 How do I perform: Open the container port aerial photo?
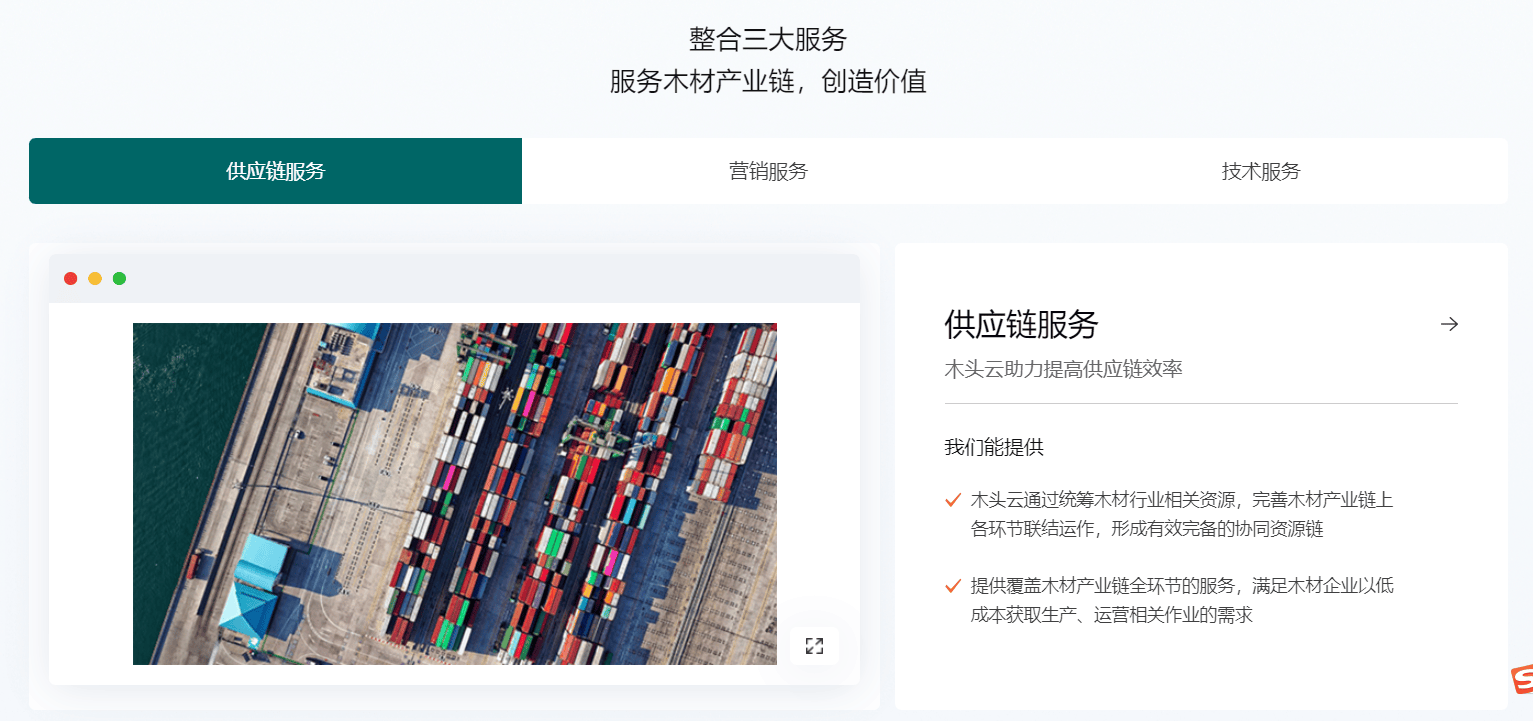click(455, 494)
